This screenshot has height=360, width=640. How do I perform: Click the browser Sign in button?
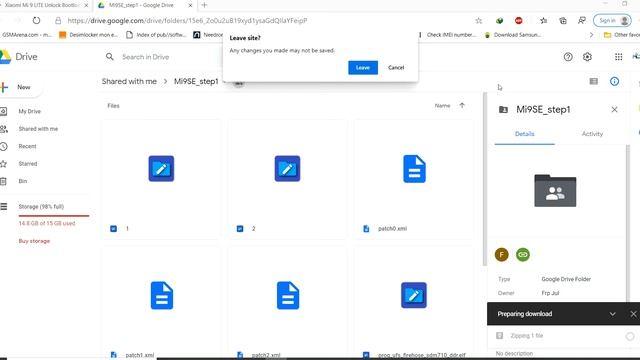pyautogui.click(x=612, y=20)
